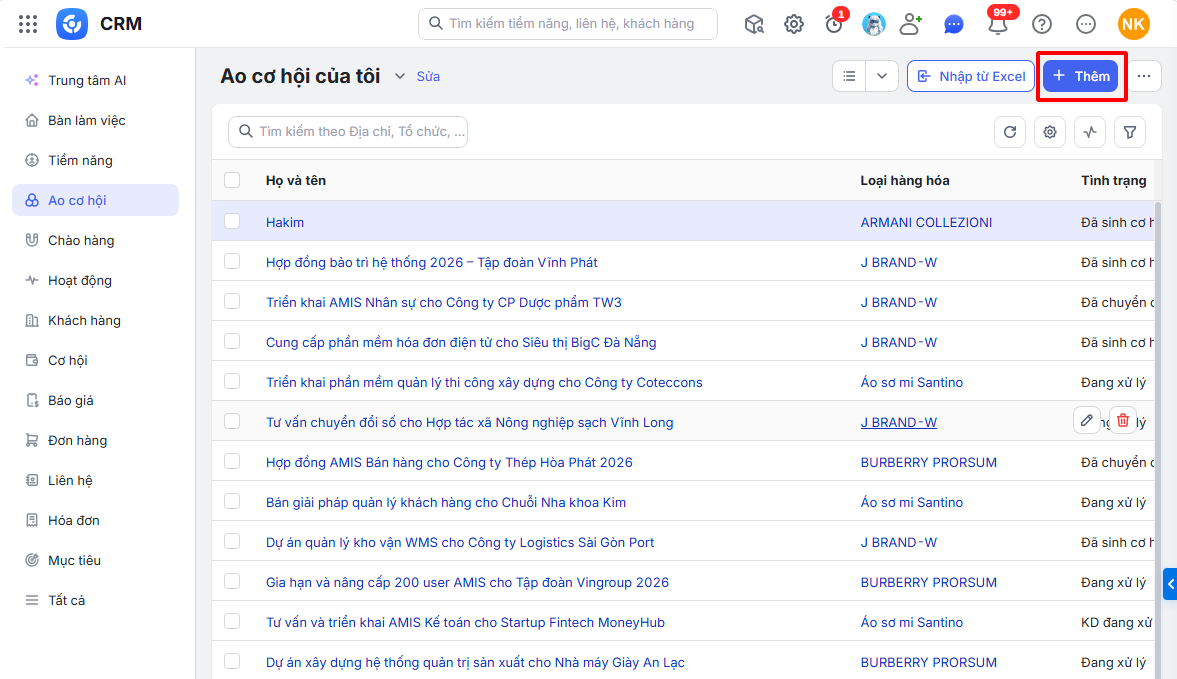Check the Tập đoàn Vĩnh Phát row
The image size is (1177, 679).
click(232, 261)
